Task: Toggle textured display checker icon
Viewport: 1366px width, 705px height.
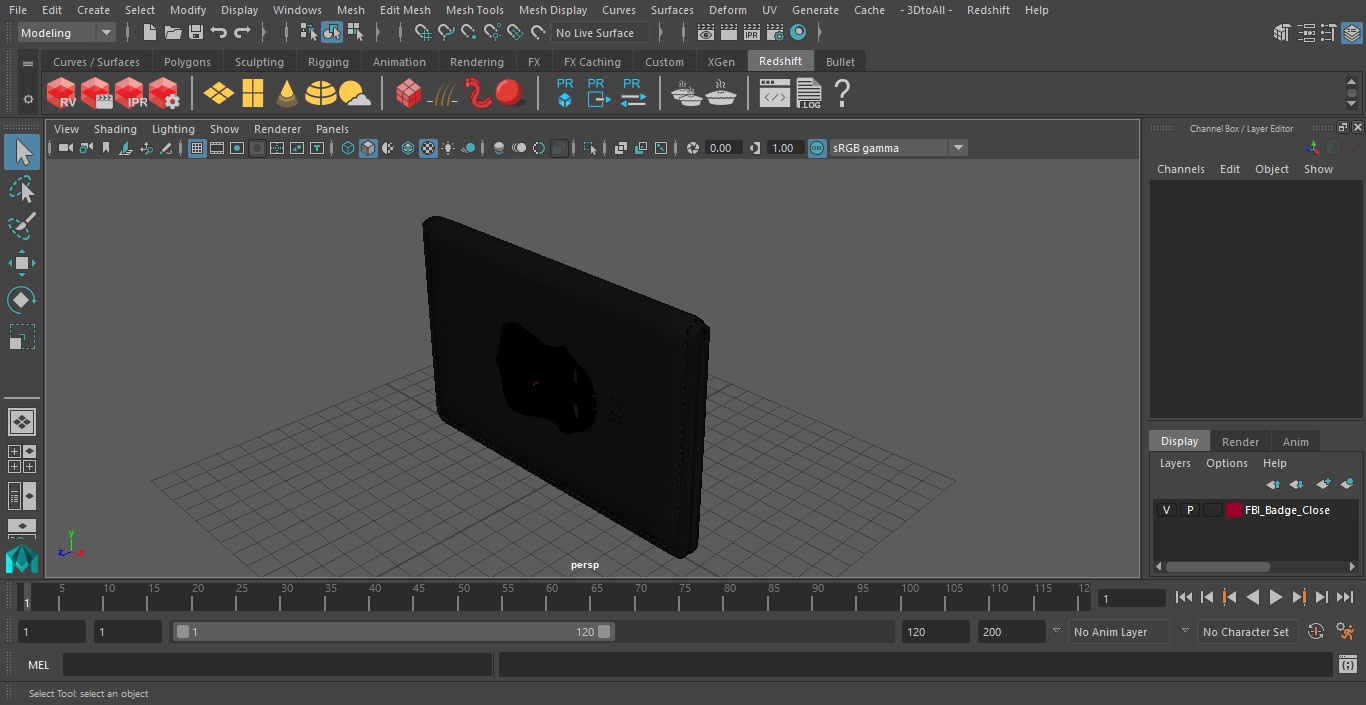Action: pyautogui.click(x=428, y=148)
